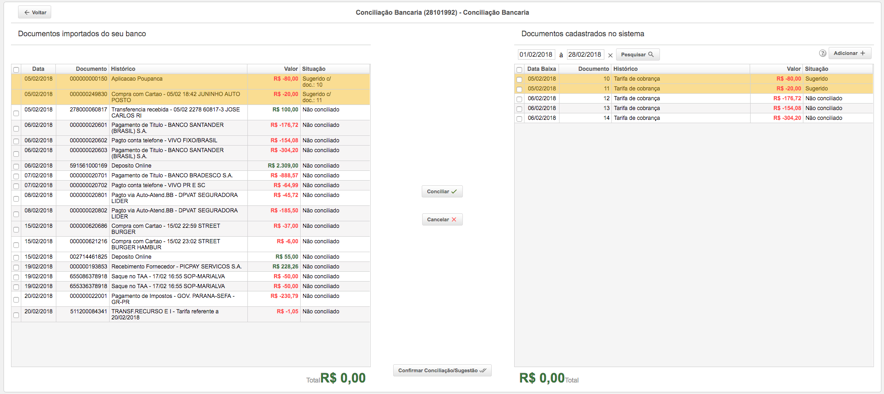Check the row for document 000000020801
The width and height of the screenshot is (884, 394).
(x=16, y=198)
